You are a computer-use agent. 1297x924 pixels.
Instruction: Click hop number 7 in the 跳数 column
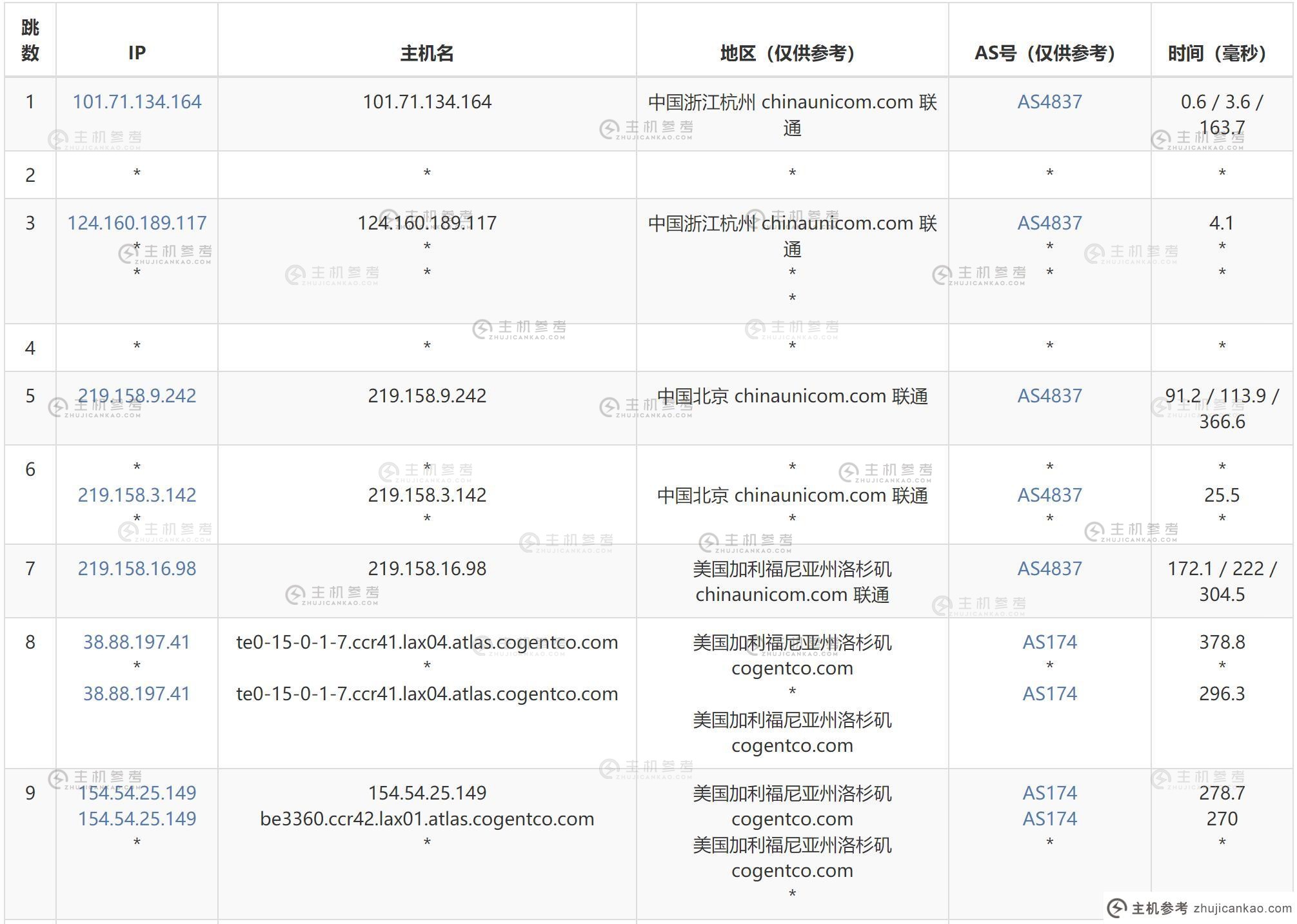click(30, 569)
